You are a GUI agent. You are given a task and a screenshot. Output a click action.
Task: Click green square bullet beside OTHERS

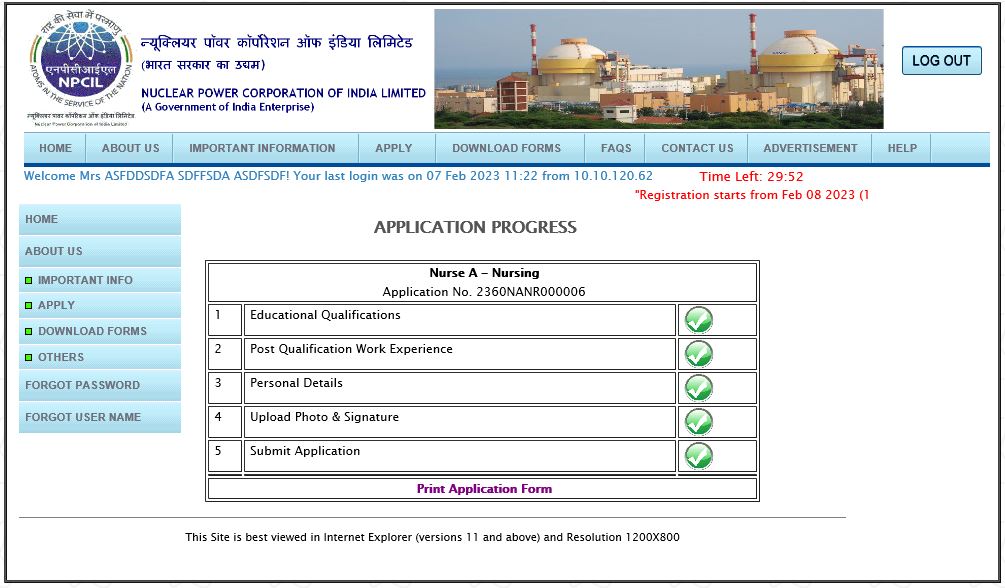[28, 357]
